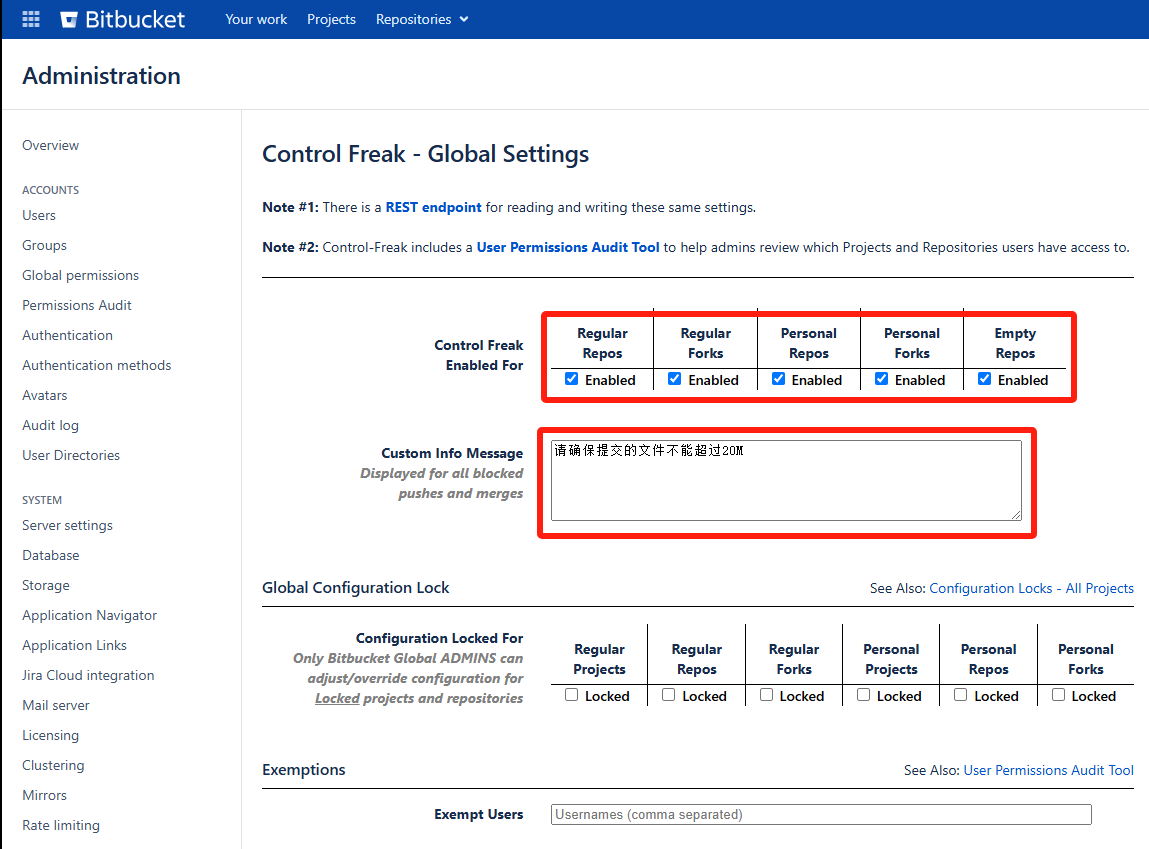
Task: Open User Permissions Audit Tool link under Exemptions
Action: [x=1048, y=770]
